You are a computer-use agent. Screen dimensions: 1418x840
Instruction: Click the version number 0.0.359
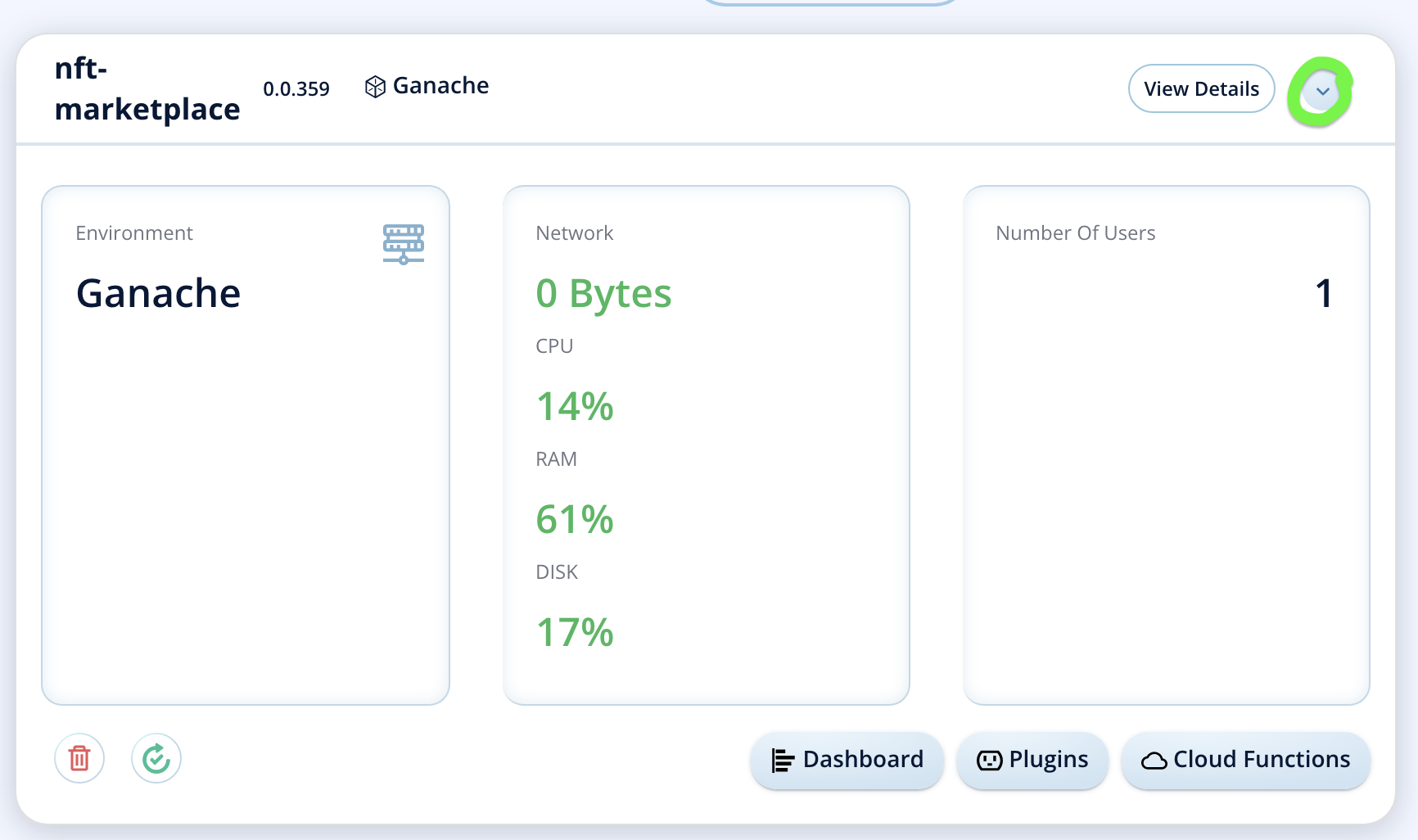click(x=296, y=89)
